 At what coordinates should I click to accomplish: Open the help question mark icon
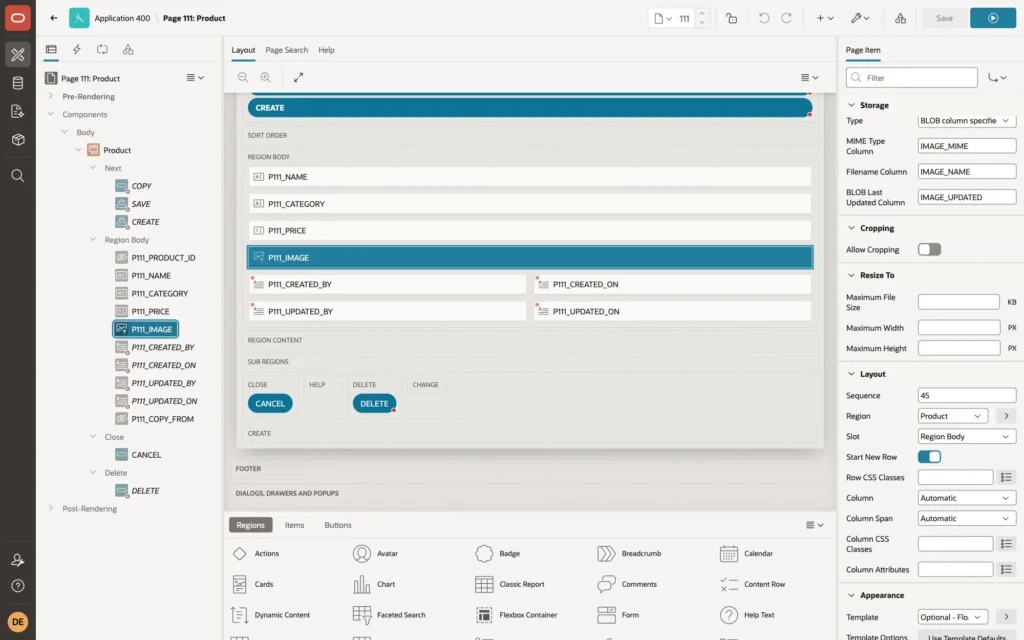(x=18, y=586)
